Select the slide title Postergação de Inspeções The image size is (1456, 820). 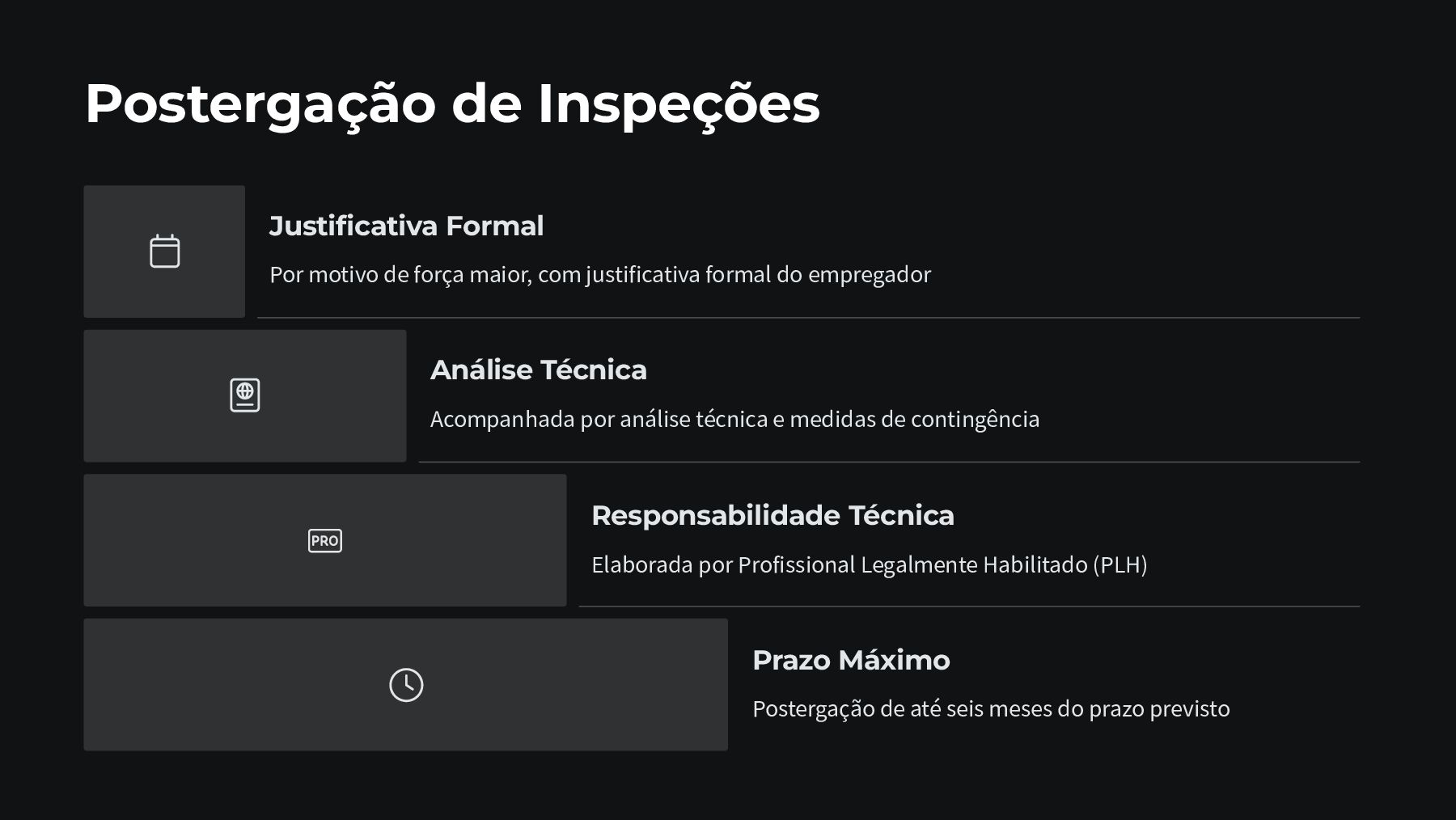coord(452,104)
